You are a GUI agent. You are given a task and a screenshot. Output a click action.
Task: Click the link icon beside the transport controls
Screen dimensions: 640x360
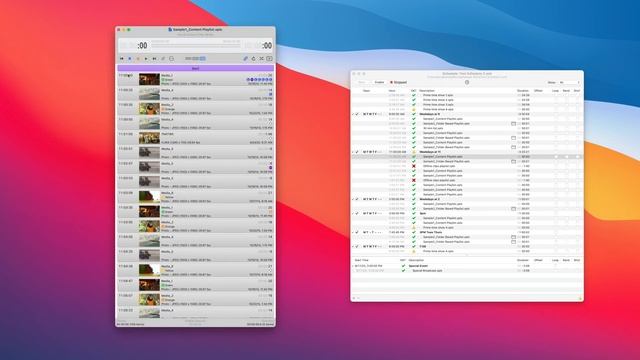coord(163,59)
